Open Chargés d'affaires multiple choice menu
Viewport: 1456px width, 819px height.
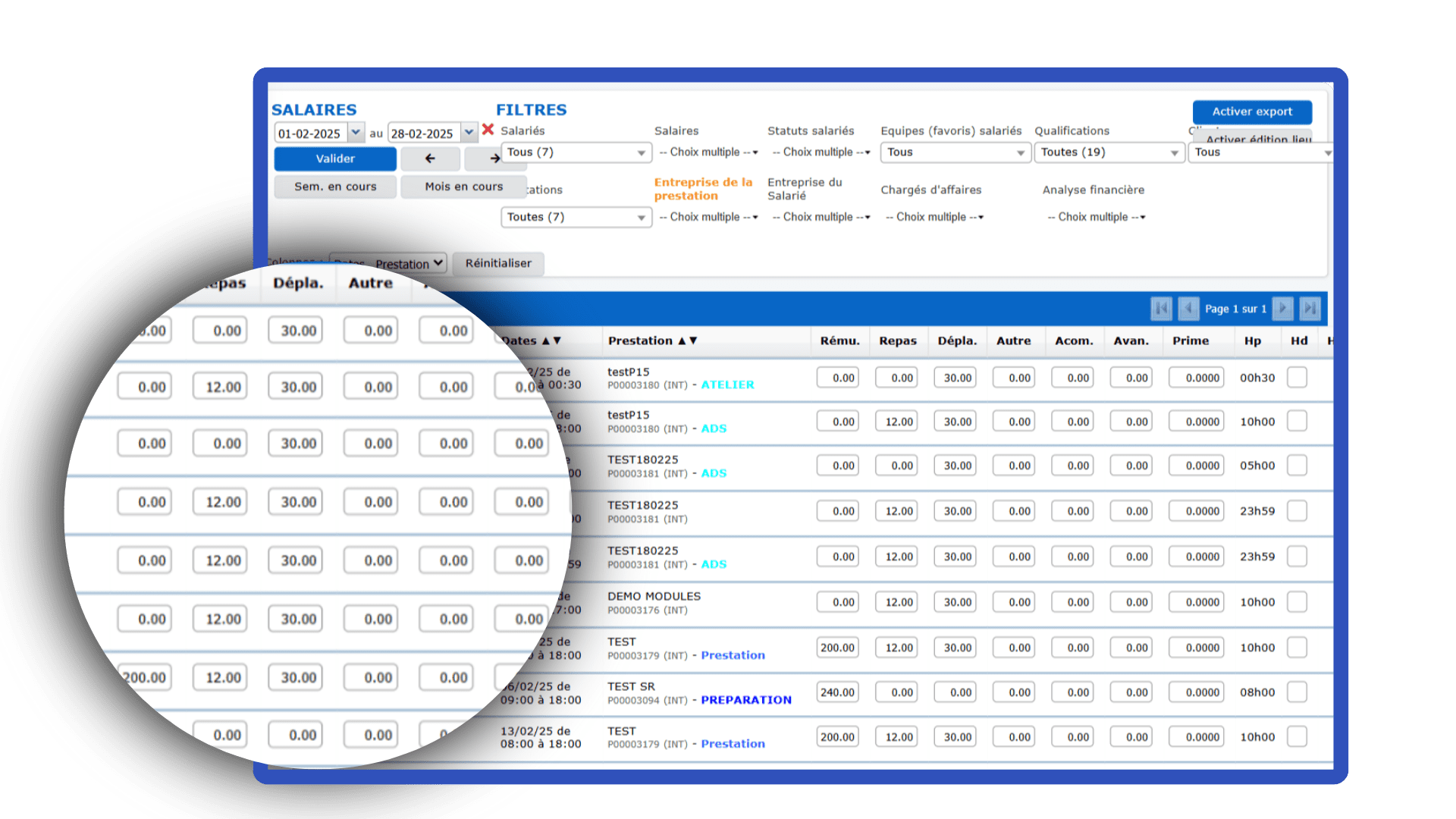click(x=935, y=217)
